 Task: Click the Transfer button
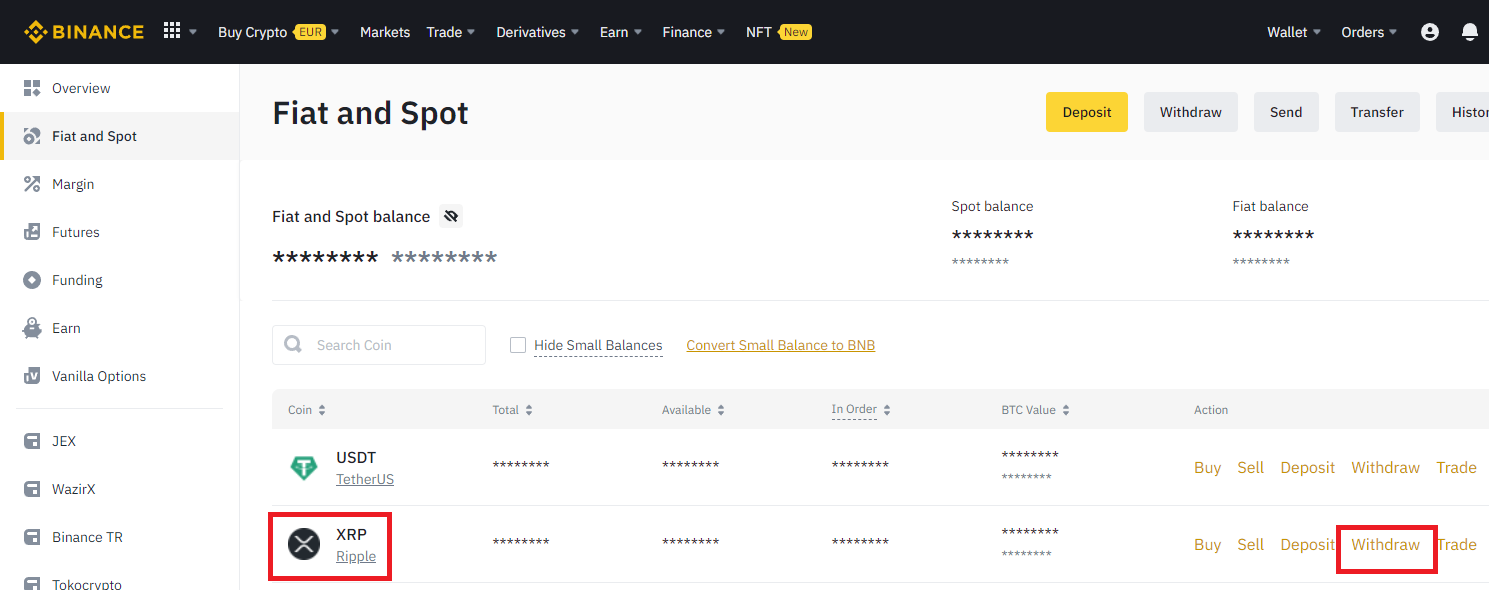pyautogui.click(x=1377, y=112)
